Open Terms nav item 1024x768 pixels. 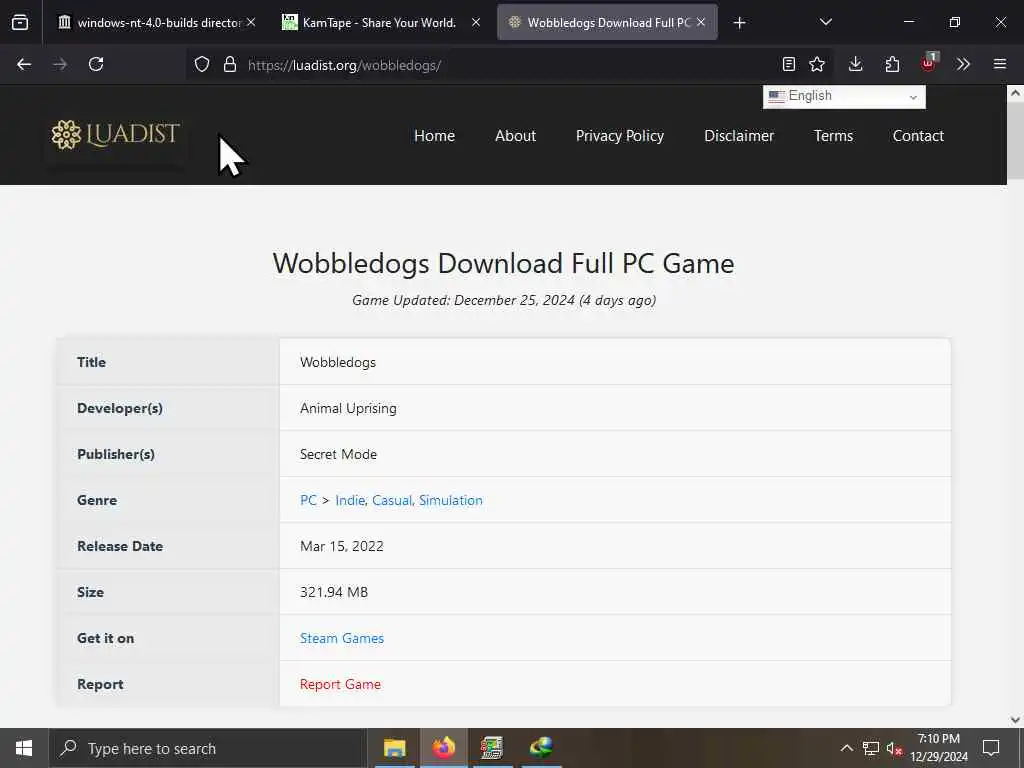833,136
